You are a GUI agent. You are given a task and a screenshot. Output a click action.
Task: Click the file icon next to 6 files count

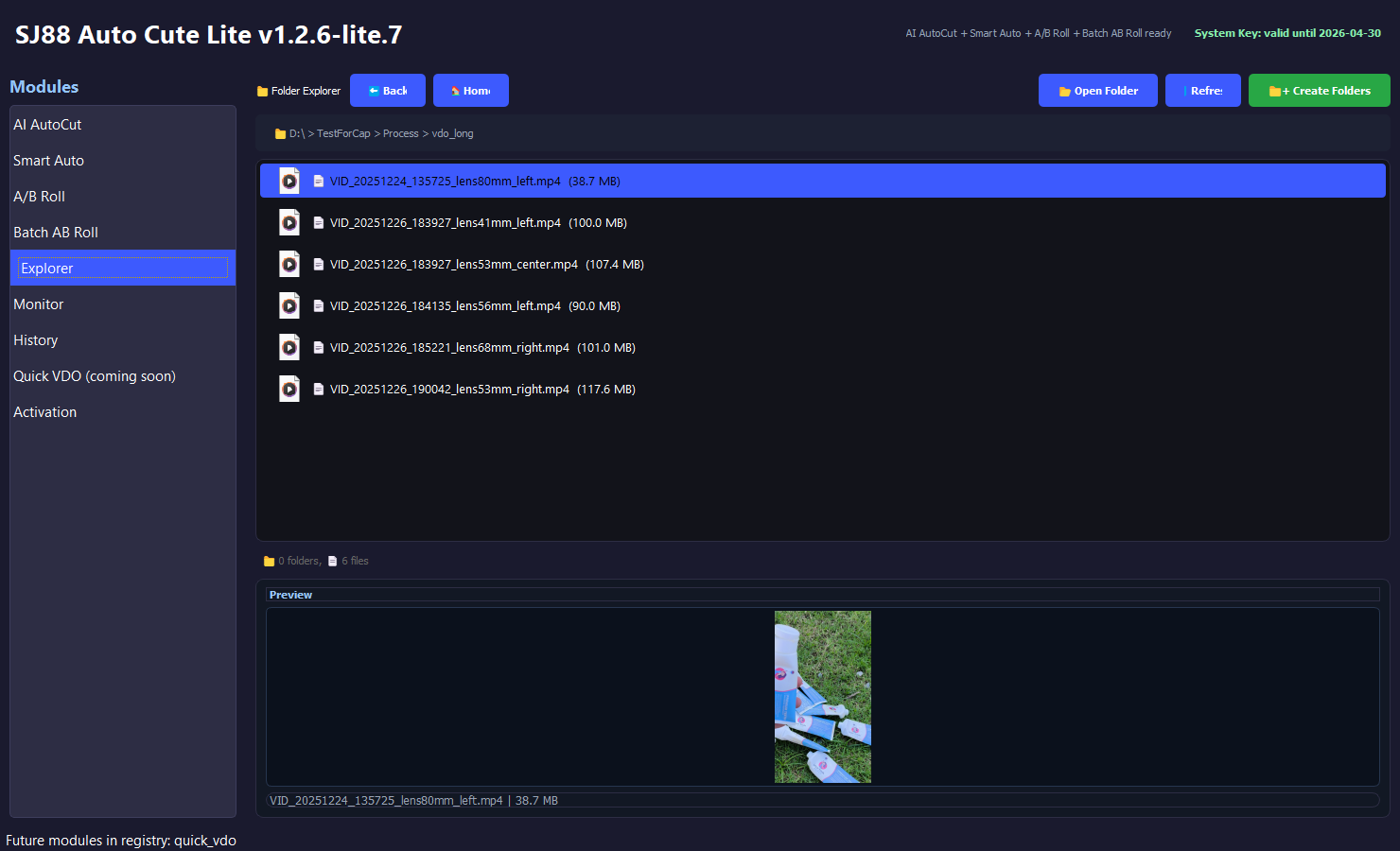point(333,560)
